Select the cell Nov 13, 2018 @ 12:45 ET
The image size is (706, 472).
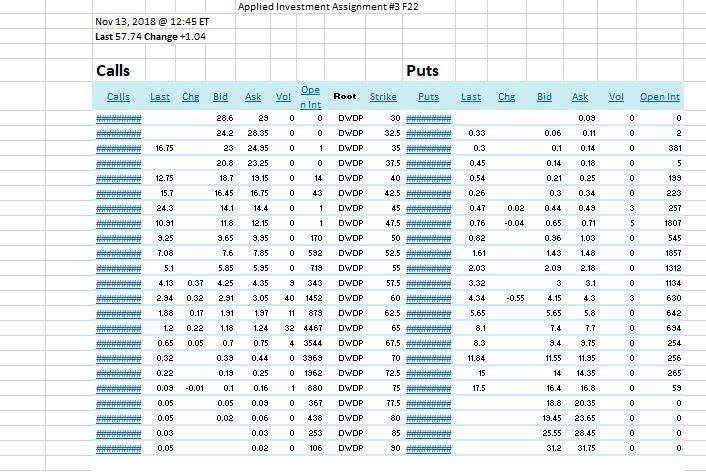pyautogui.click(x=152, y=22)
